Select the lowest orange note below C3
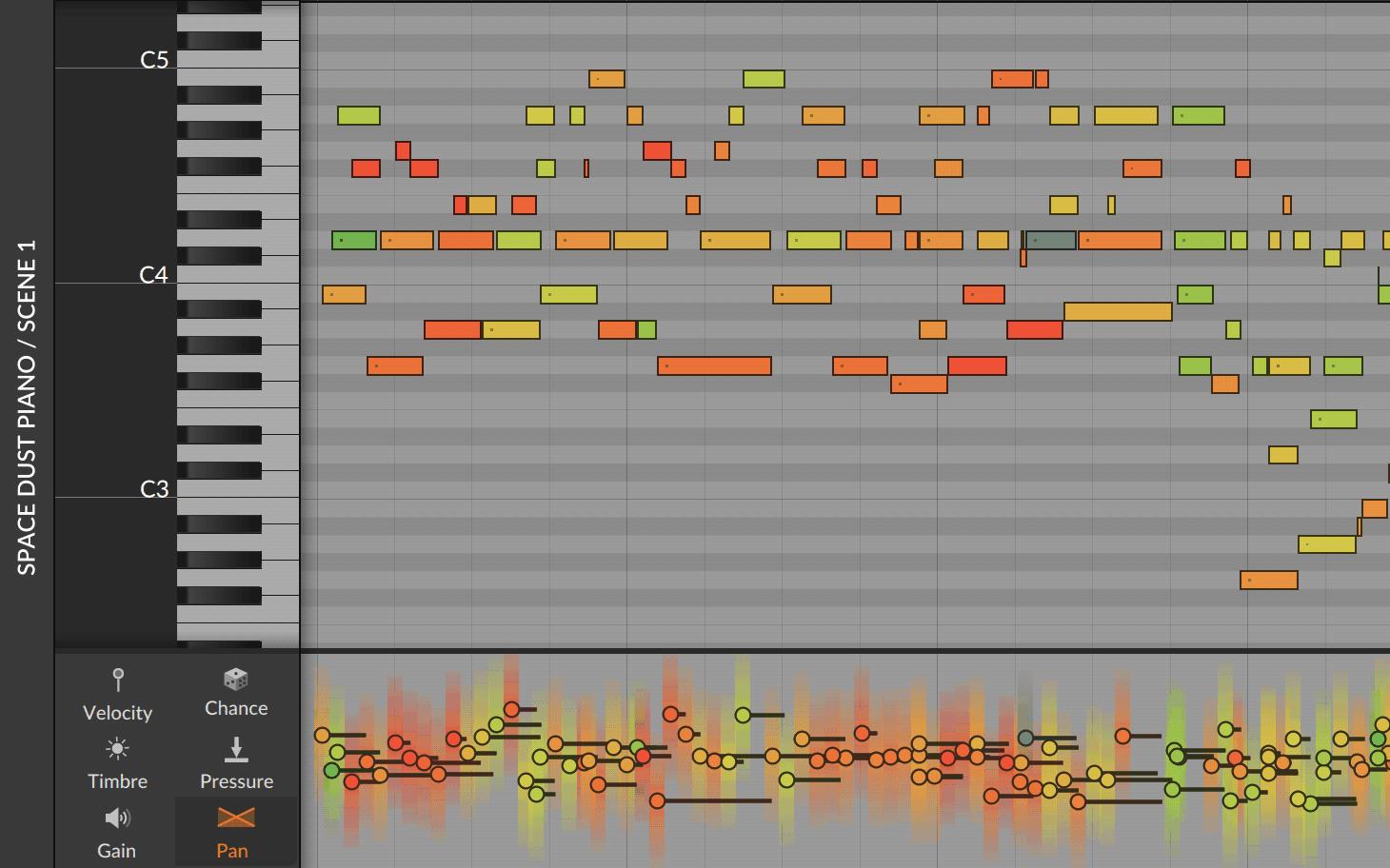Image resolution: width=1390 pixels, height=868 pixels. [x=1269, y=581]
